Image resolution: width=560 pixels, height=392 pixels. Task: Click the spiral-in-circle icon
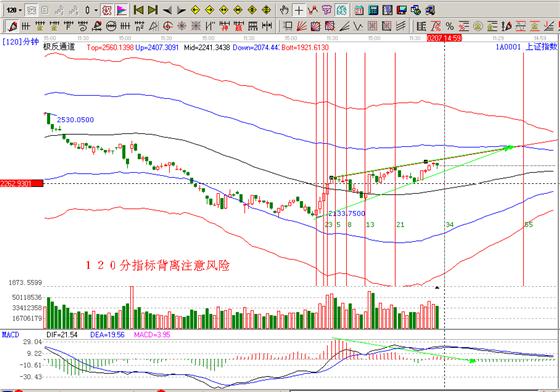168,26
